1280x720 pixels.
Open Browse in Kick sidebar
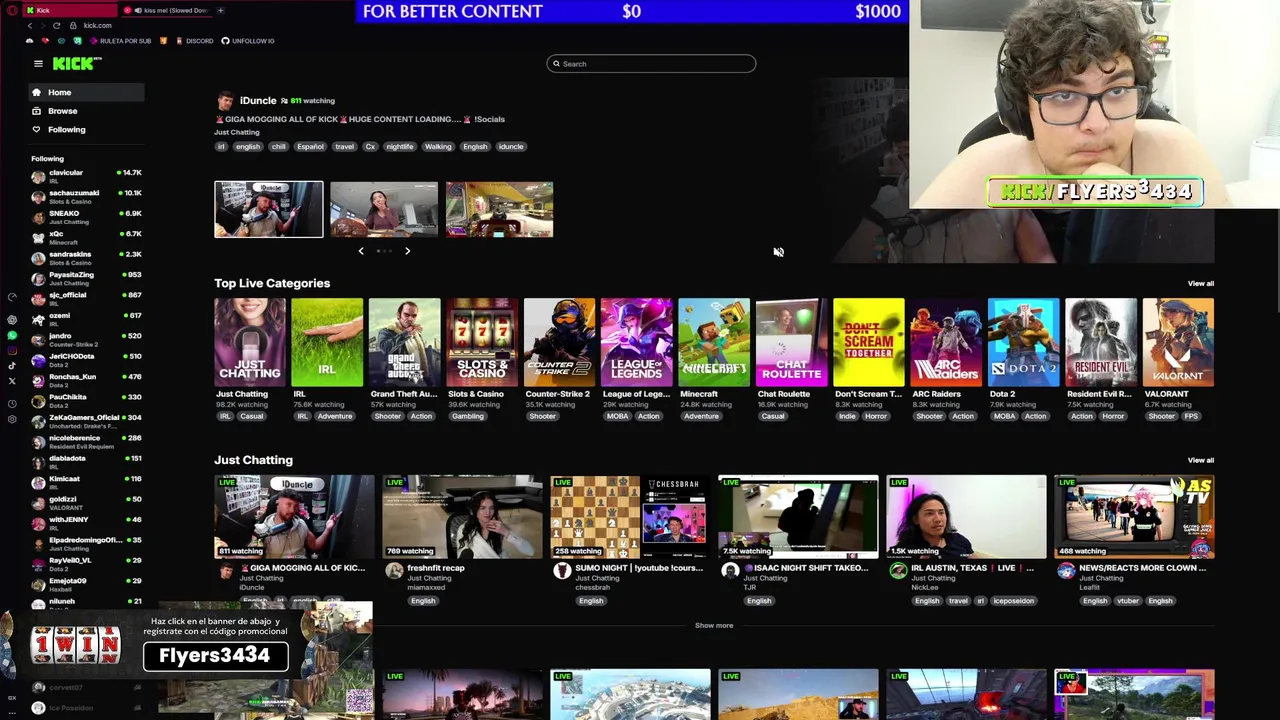coord(86,111)
